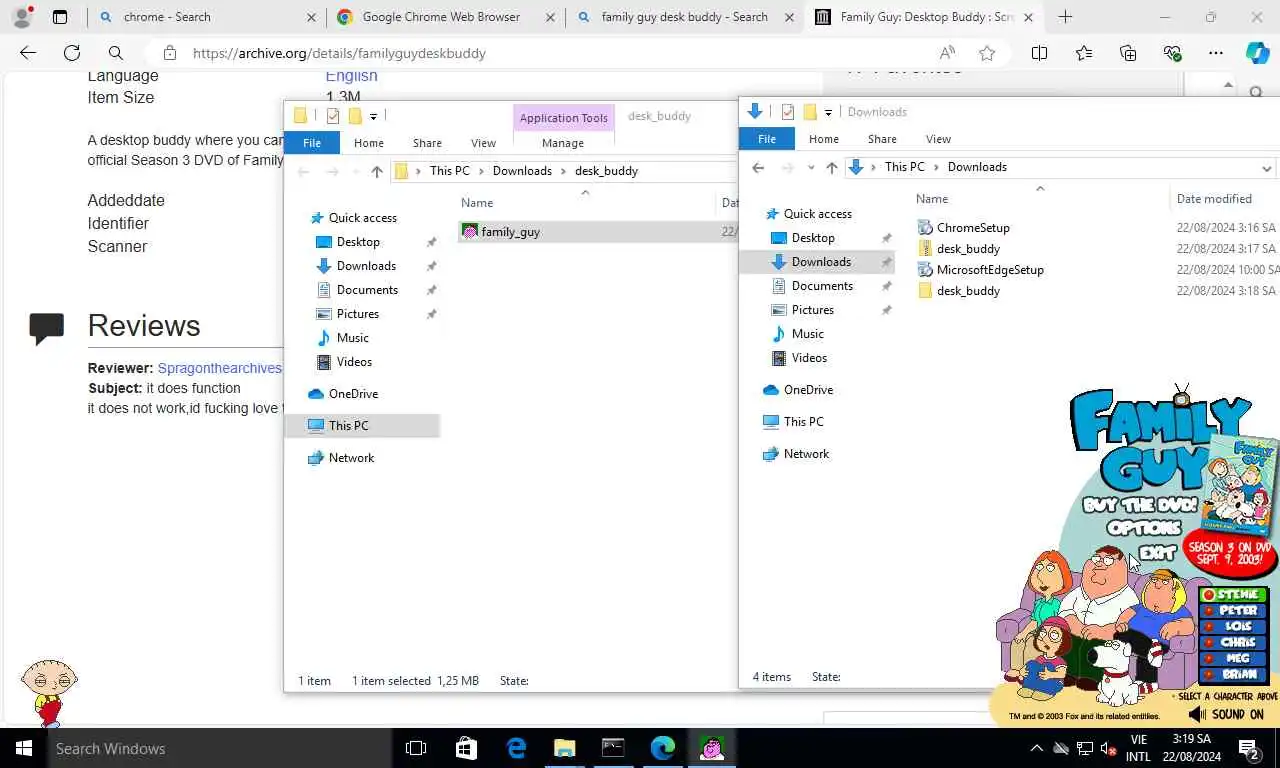Open Edge Favorites list icon
Image resolution: width=1280 pixels, height=768 pixels.
click(1084, 53)
